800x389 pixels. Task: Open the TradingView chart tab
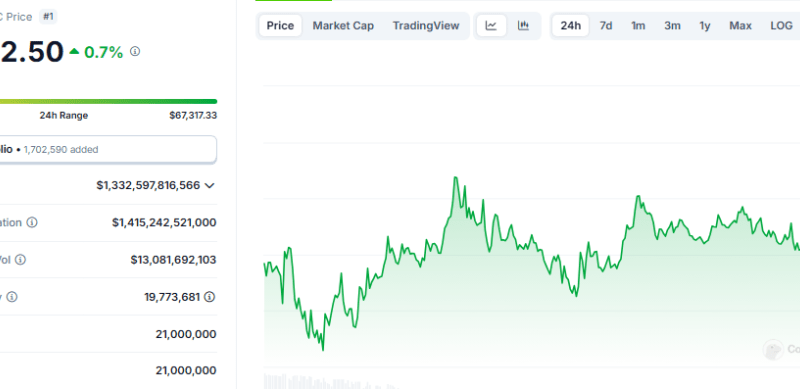(x=426, y=26)
